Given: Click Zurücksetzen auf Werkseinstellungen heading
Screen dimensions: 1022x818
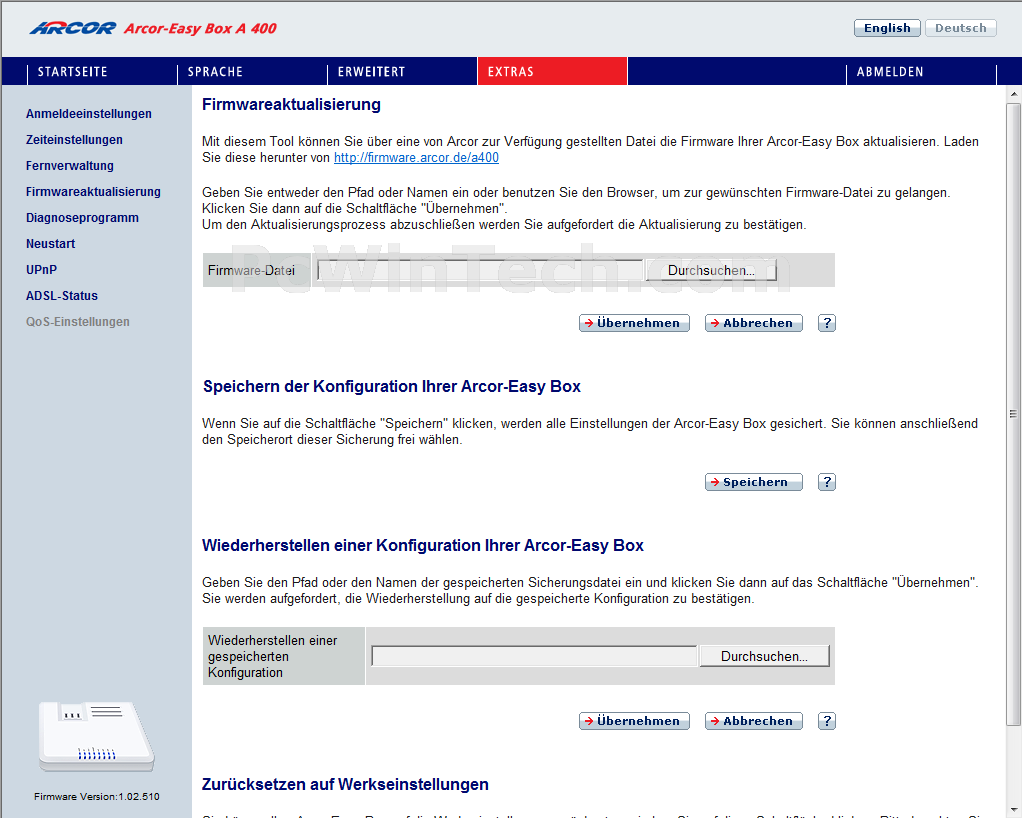Looking at the screenshot, I should (345, 784).
